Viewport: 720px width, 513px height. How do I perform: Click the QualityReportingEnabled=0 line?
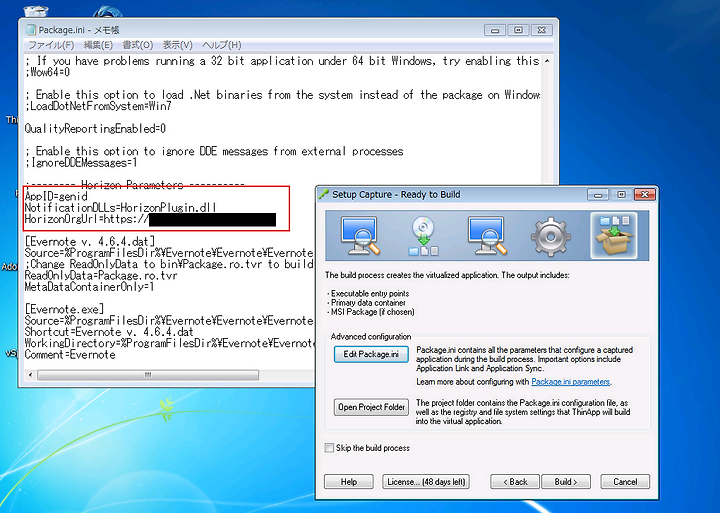click(95, 129)
